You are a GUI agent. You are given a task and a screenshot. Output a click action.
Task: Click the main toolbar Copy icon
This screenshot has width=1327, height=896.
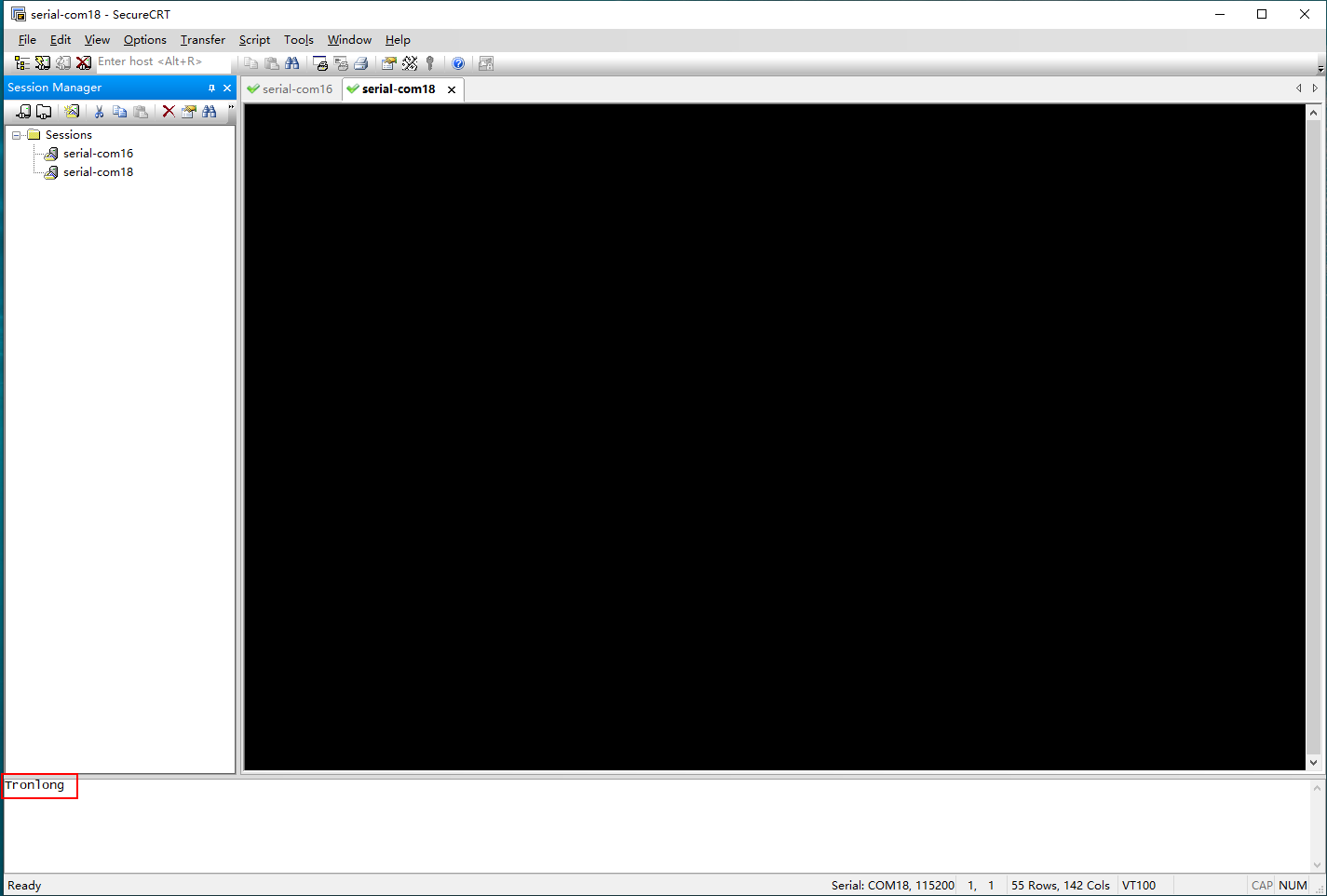pyautogui.click(x=251, y=63)
